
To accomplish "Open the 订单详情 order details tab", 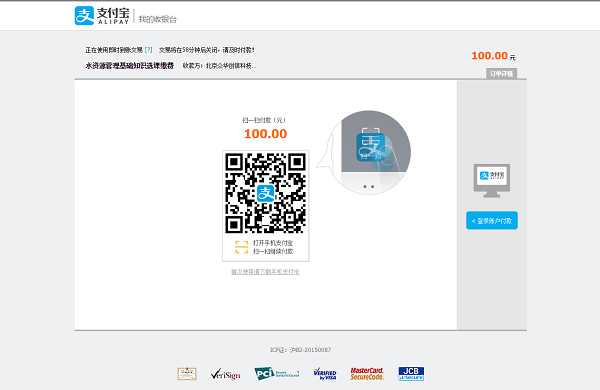I will [x=501, y=73].
